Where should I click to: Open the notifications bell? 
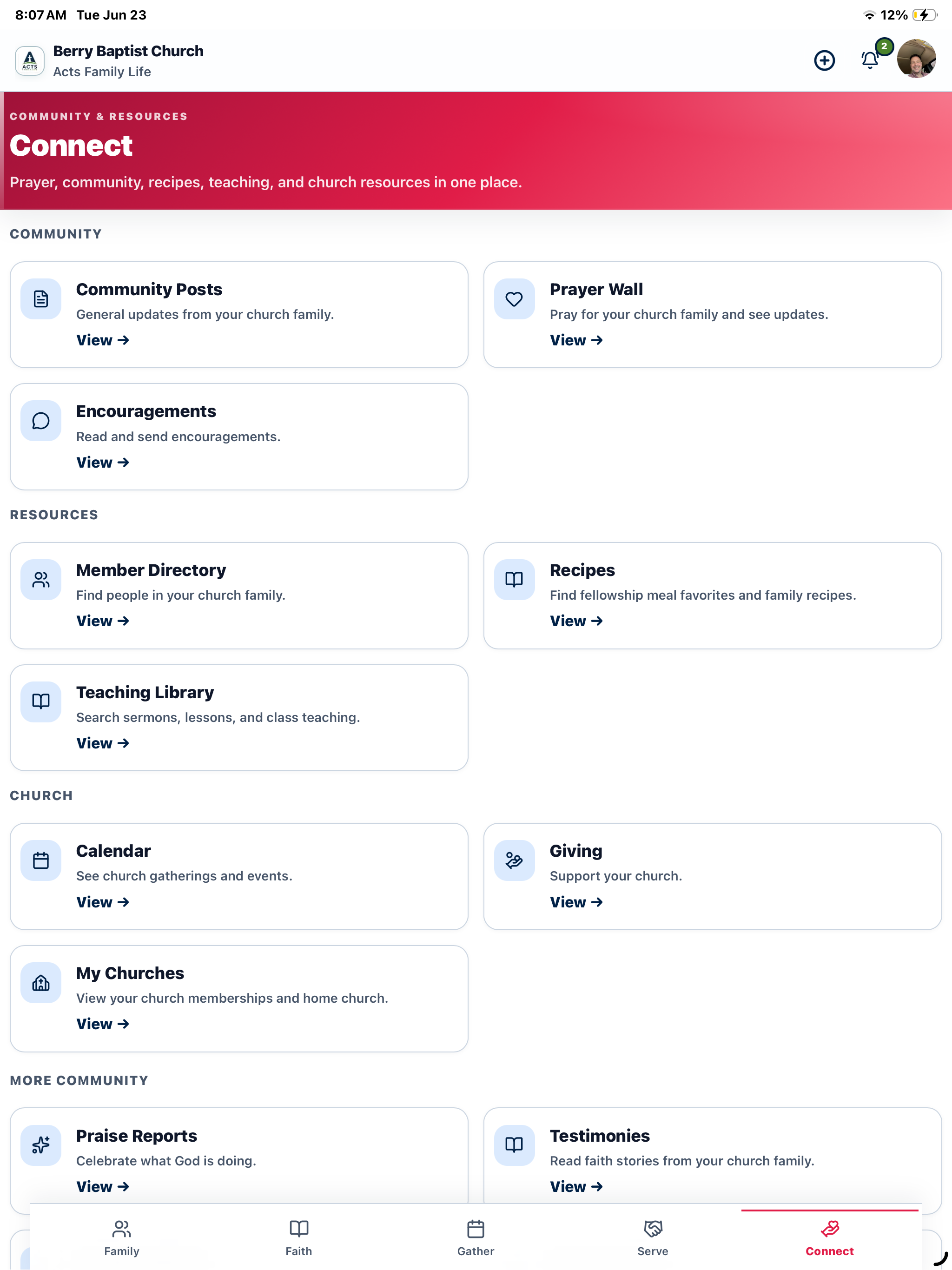[x=870, y=60]
